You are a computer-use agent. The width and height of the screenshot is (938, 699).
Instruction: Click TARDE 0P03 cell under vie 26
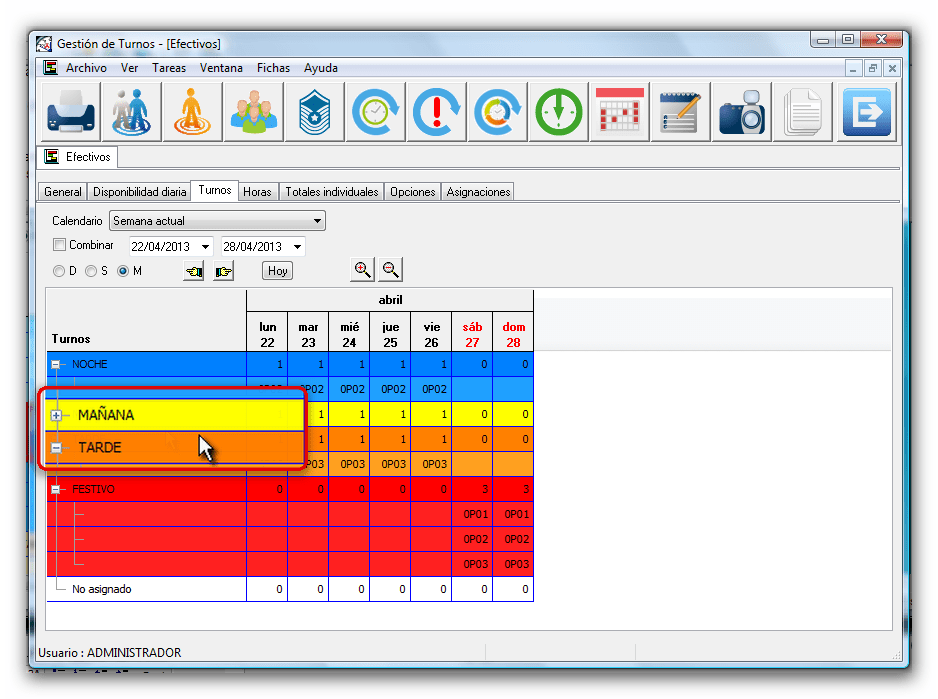tap(431, 464)
